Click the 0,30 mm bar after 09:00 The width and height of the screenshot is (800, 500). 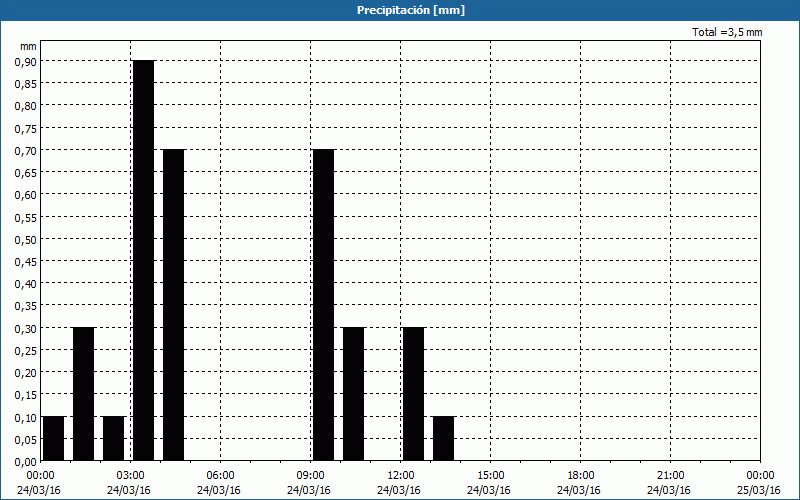click(x=354, y=394)
